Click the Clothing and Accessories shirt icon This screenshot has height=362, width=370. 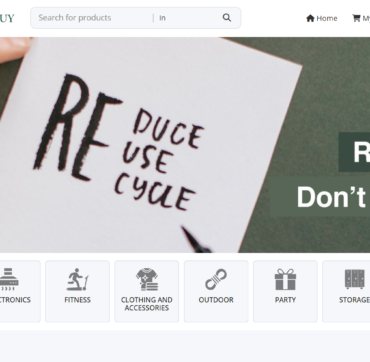coord(147,279)
